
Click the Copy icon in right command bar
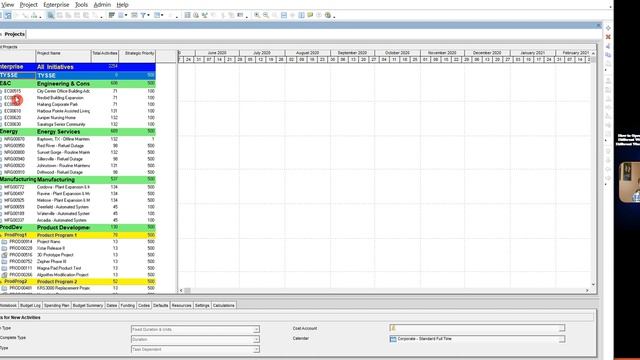point(608,55)
